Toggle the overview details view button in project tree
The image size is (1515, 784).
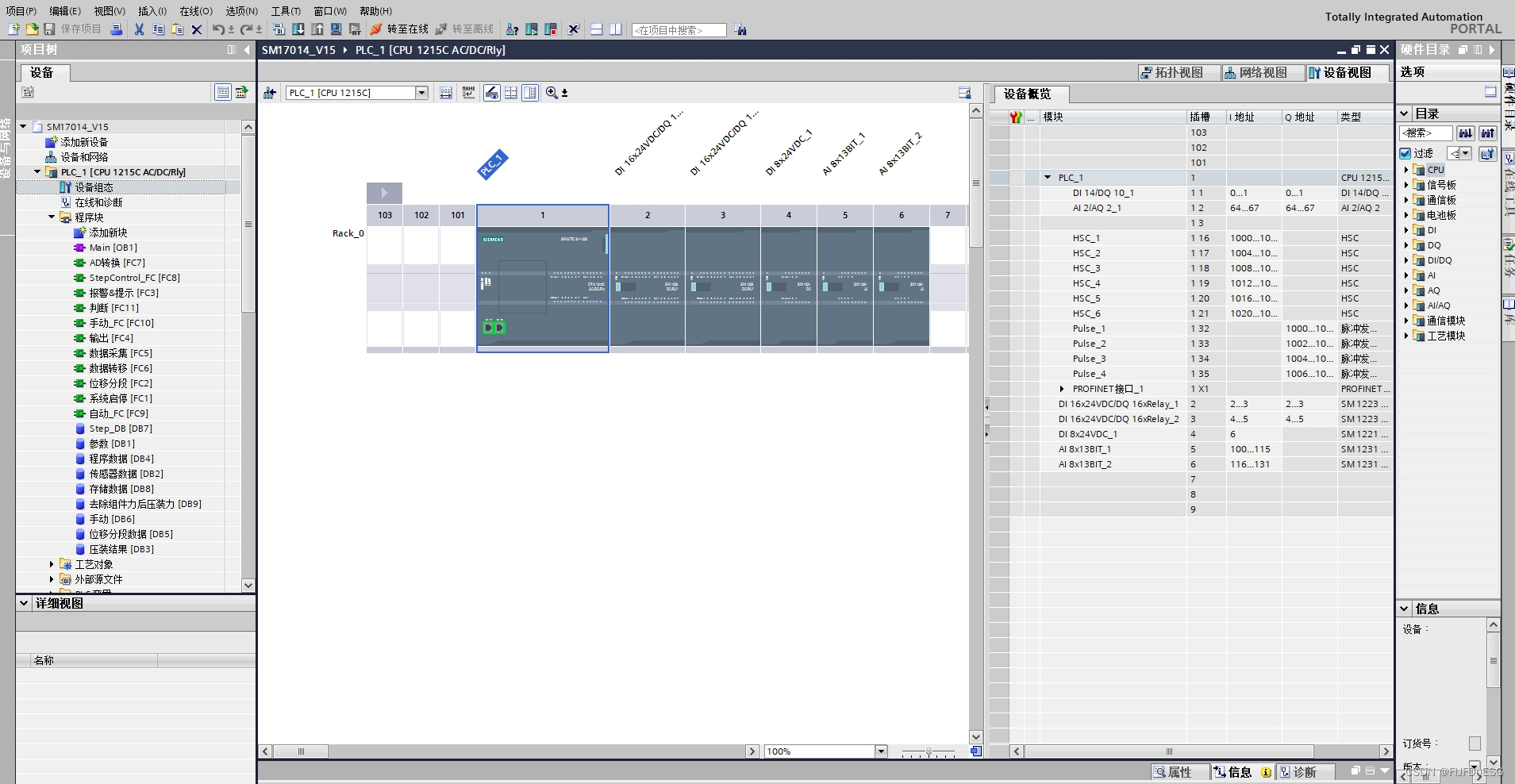point(223,92)
